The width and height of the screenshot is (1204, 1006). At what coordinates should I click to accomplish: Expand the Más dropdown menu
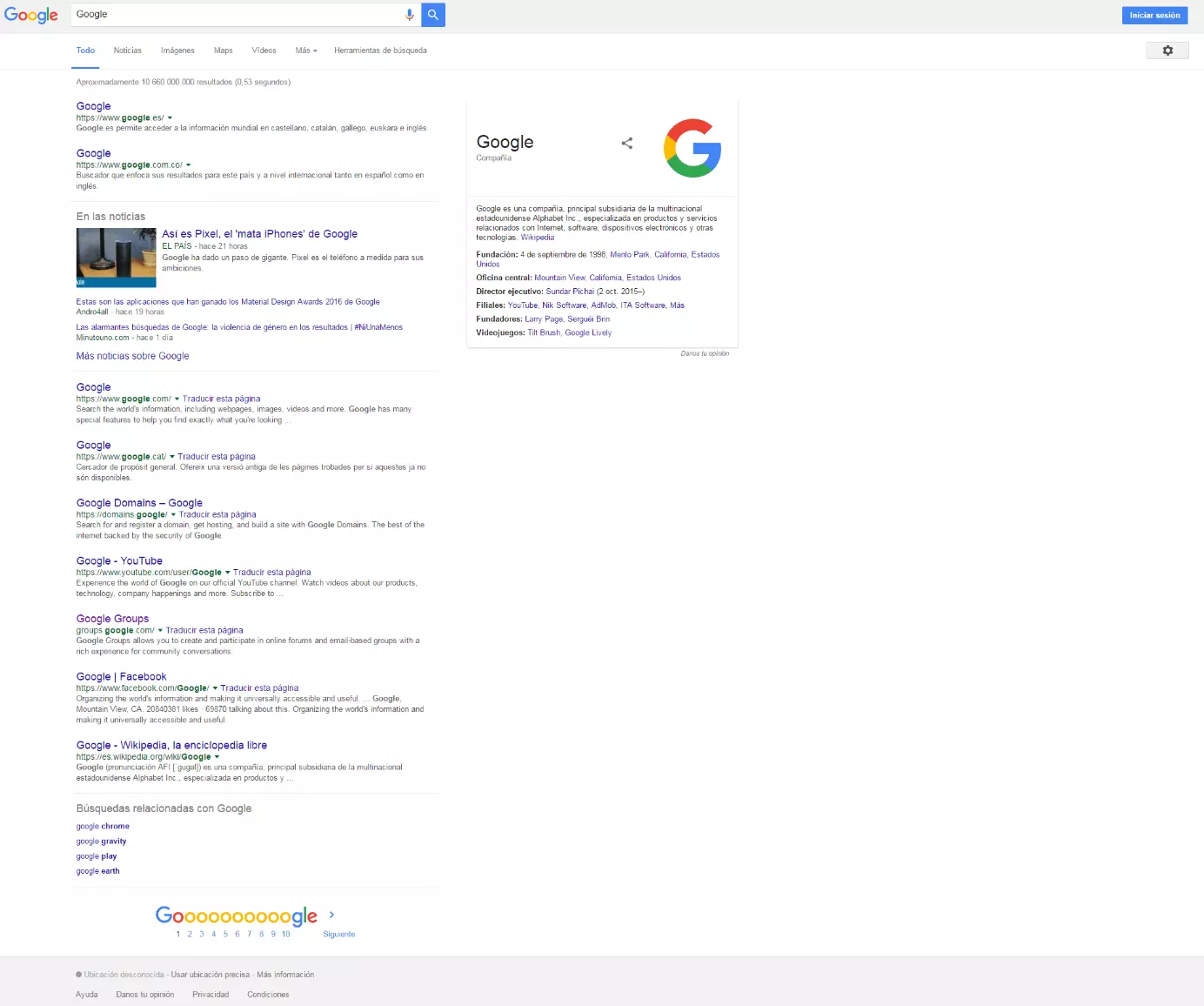click(306, 50)
